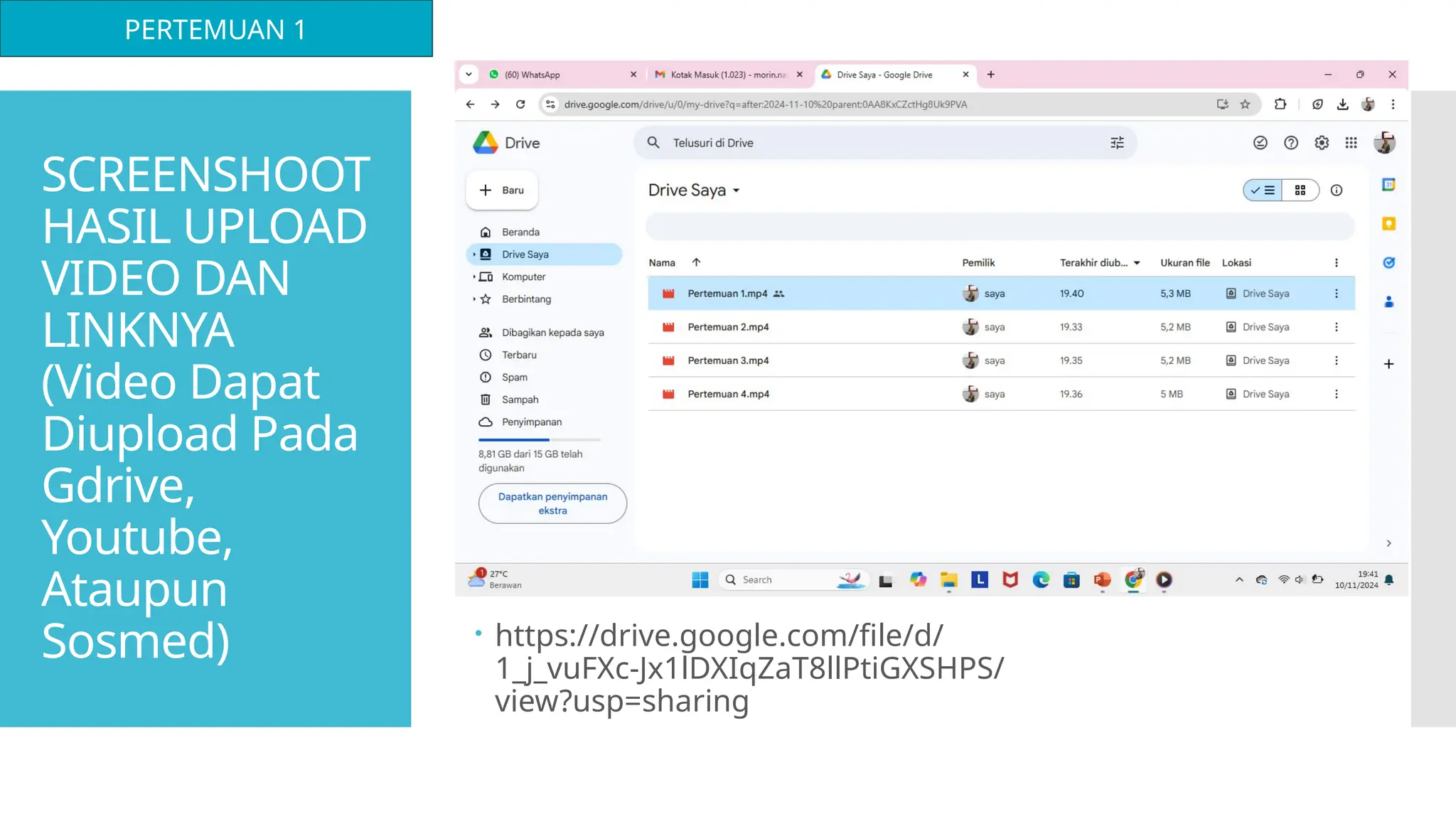Expand the Komputer tree item
Viewport: 1456px width, 819px height.
click(x=473, y=277)
